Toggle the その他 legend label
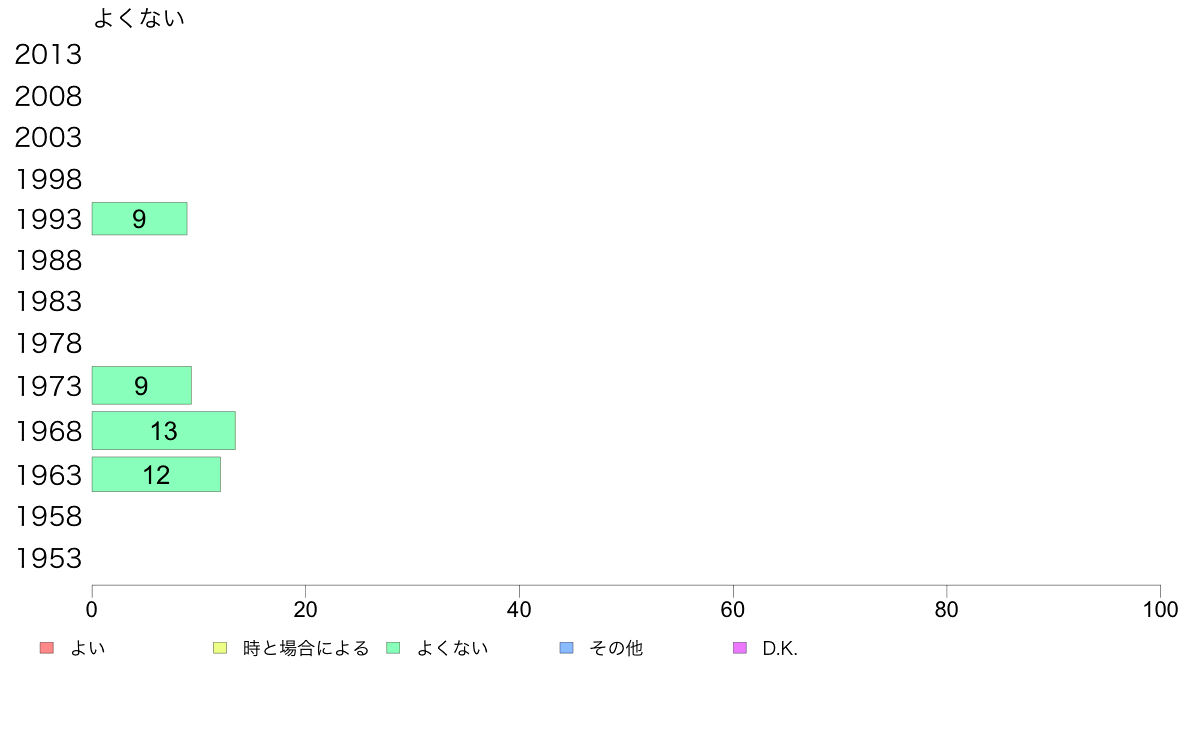 [x=616, y=648]
